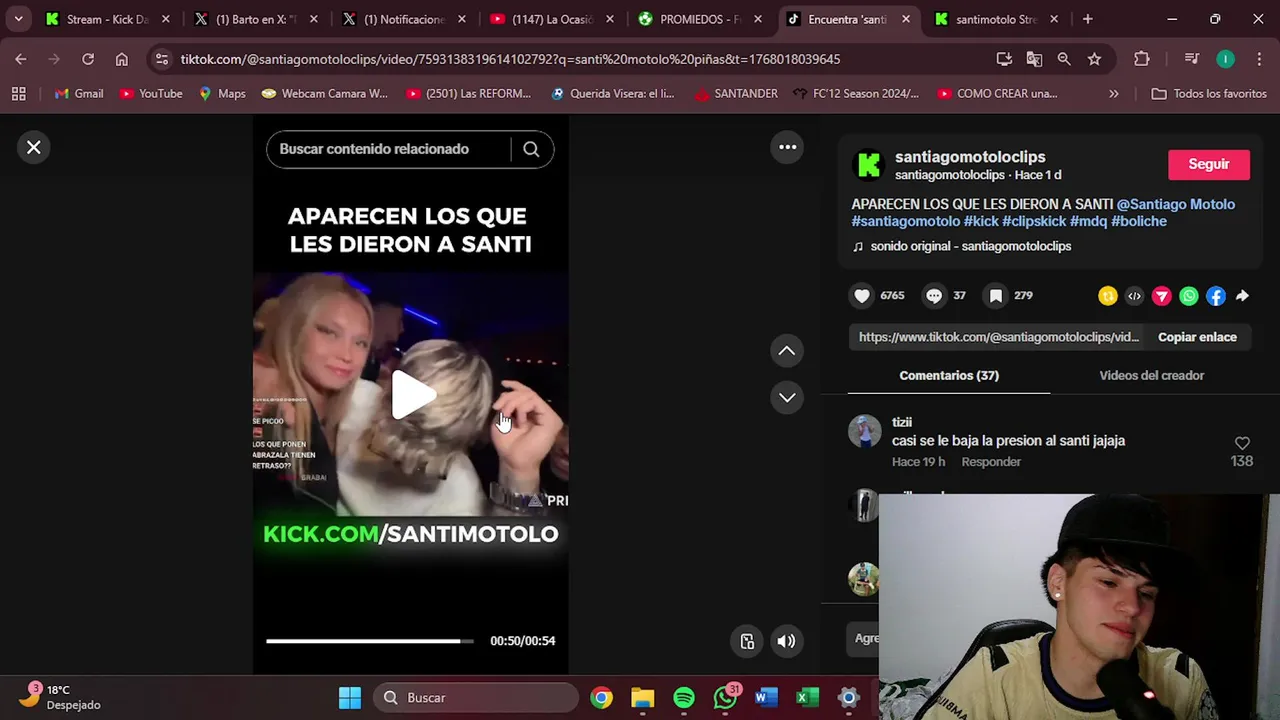The width and height of the screenshot is (1280, 720).
Task: Go to next video with down arrow
Action: point(787,397)
